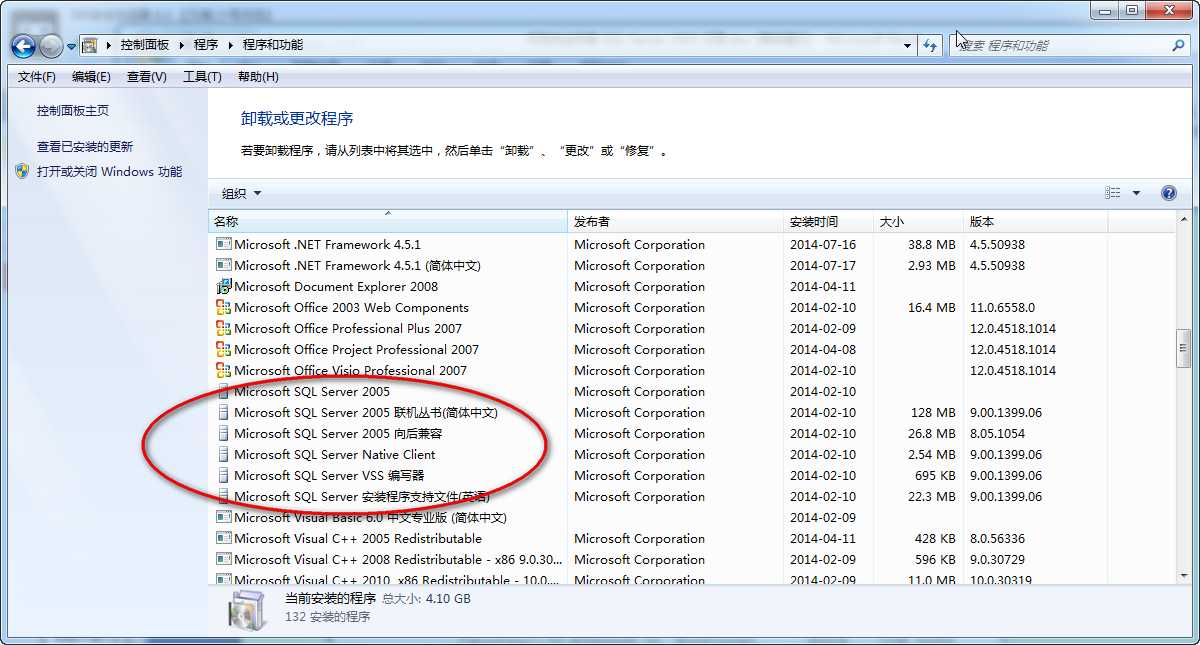This screenshot has height=645, width=1200.
Task: Click the Microsoft Office 2003 Web Components icon
Action: tap(225, 307)
